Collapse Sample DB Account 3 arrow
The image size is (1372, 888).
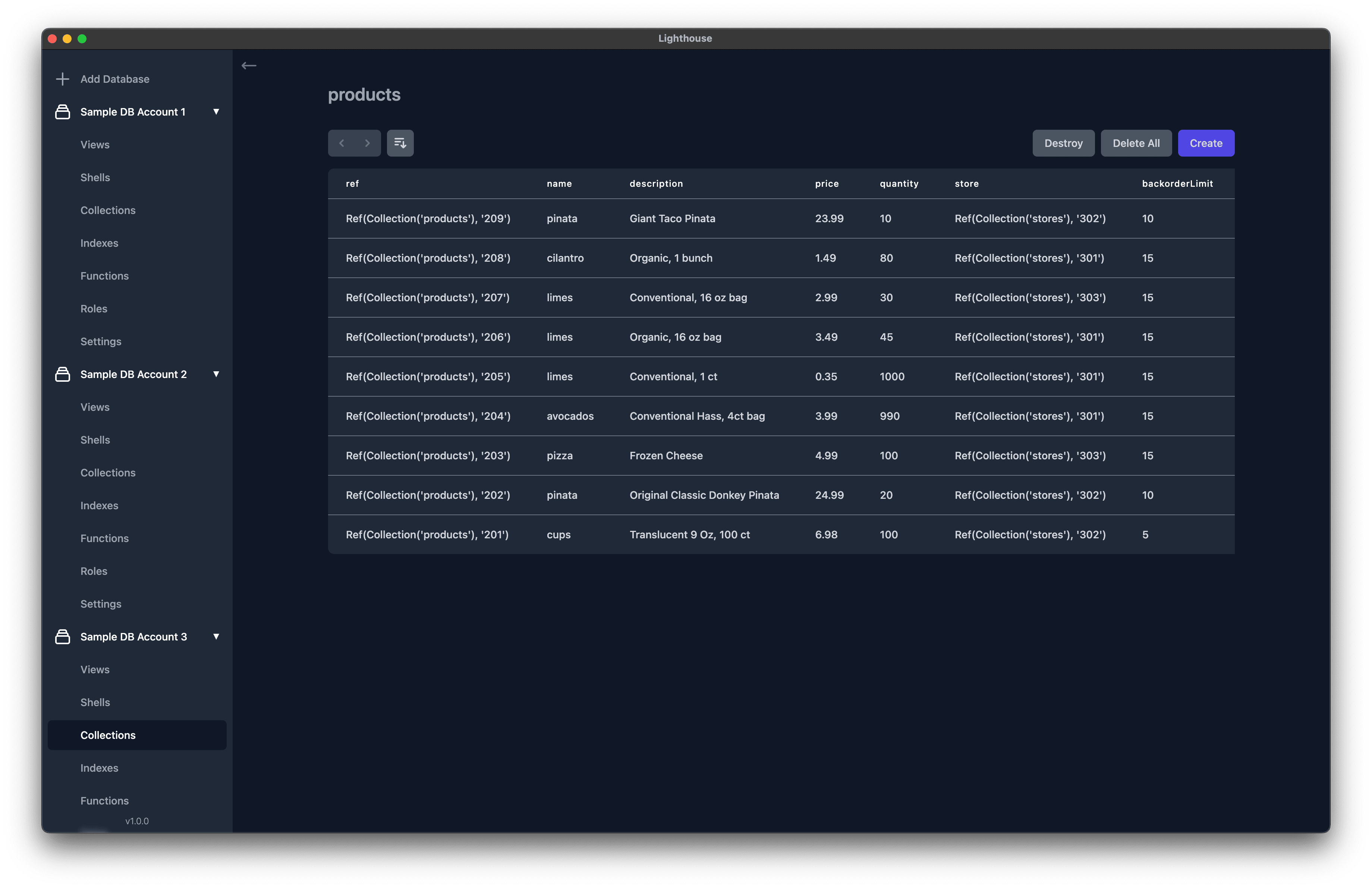click(216, 637)
